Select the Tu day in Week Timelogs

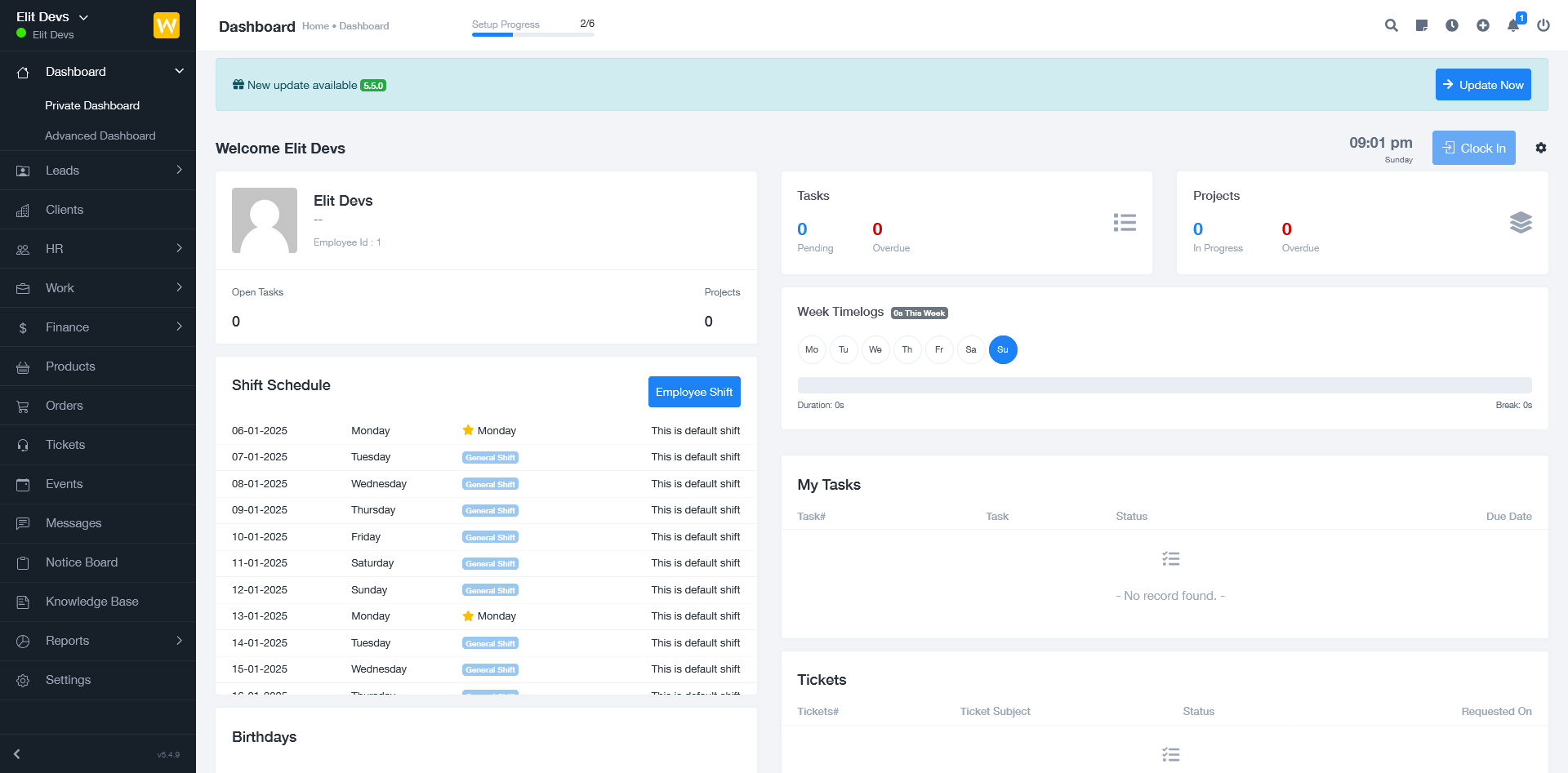(844, 349)
